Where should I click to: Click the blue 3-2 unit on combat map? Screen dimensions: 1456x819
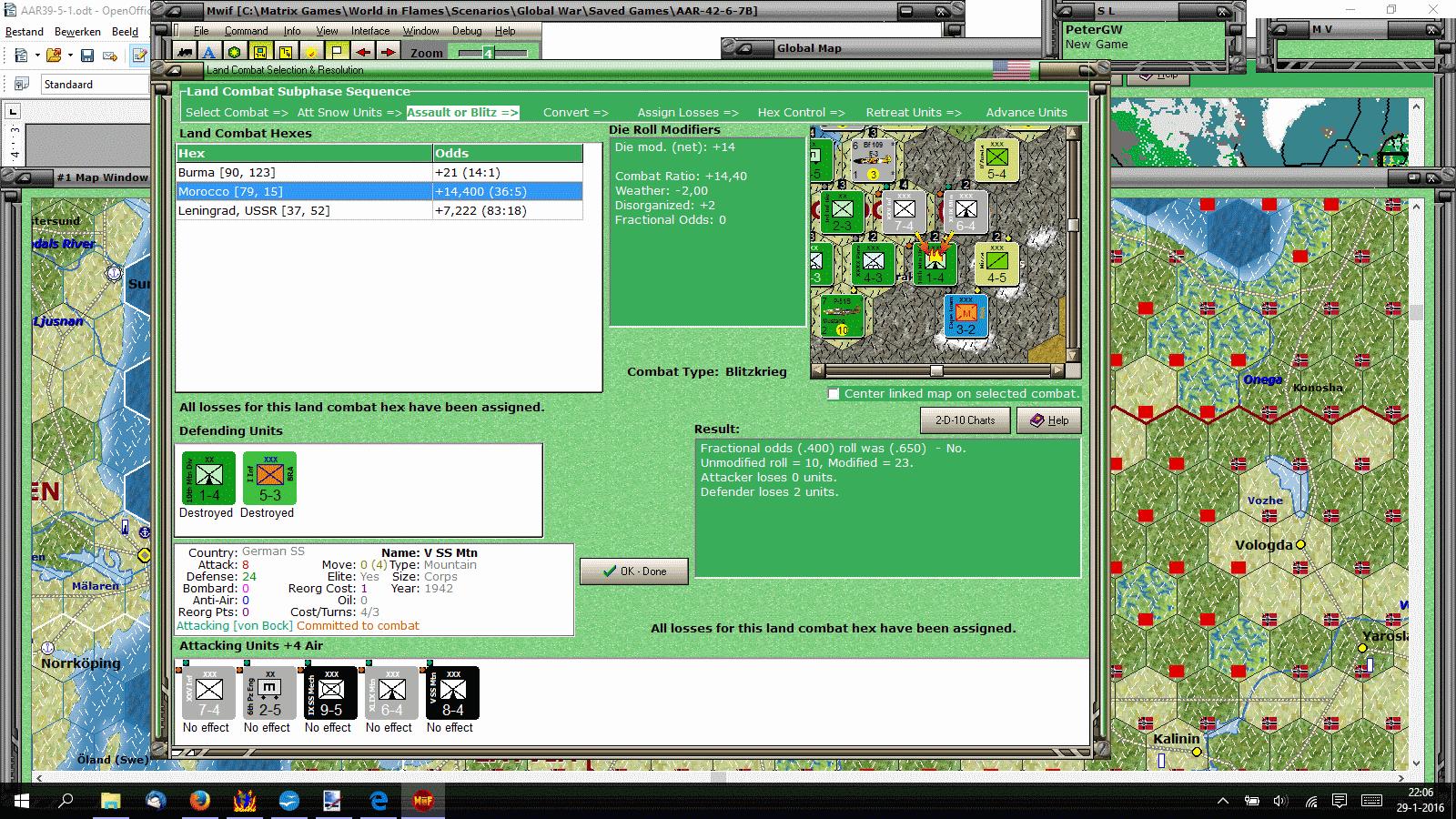click(x=966, y=316)
